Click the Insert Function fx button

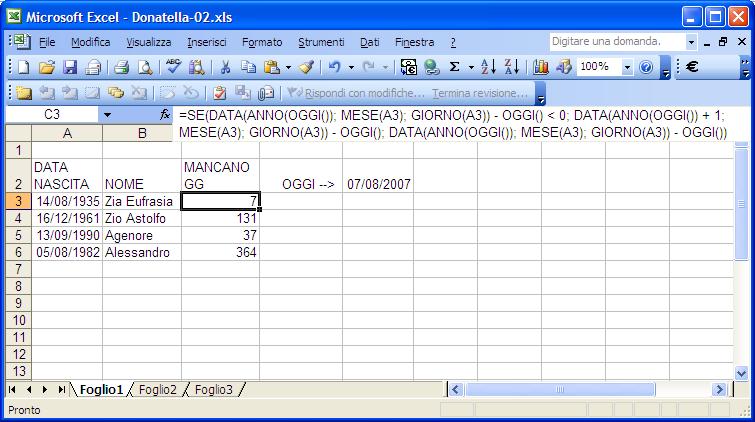point(165,115)
